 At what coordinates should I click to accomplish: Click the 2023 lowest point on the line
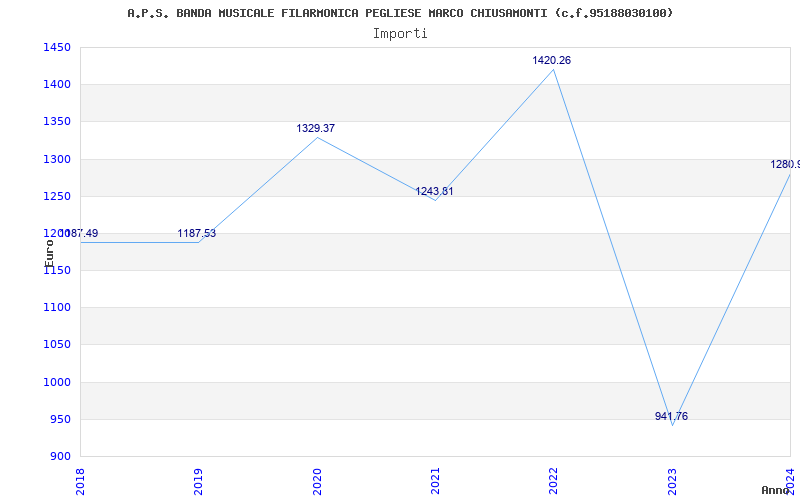pyautogui.click(x=672, y=426)
